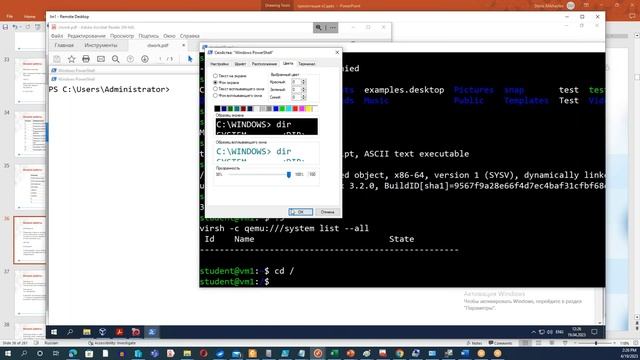This screenshot has width=640, height=360.
Task: Open the host Windows Start button
Action: tap(7, 353)
